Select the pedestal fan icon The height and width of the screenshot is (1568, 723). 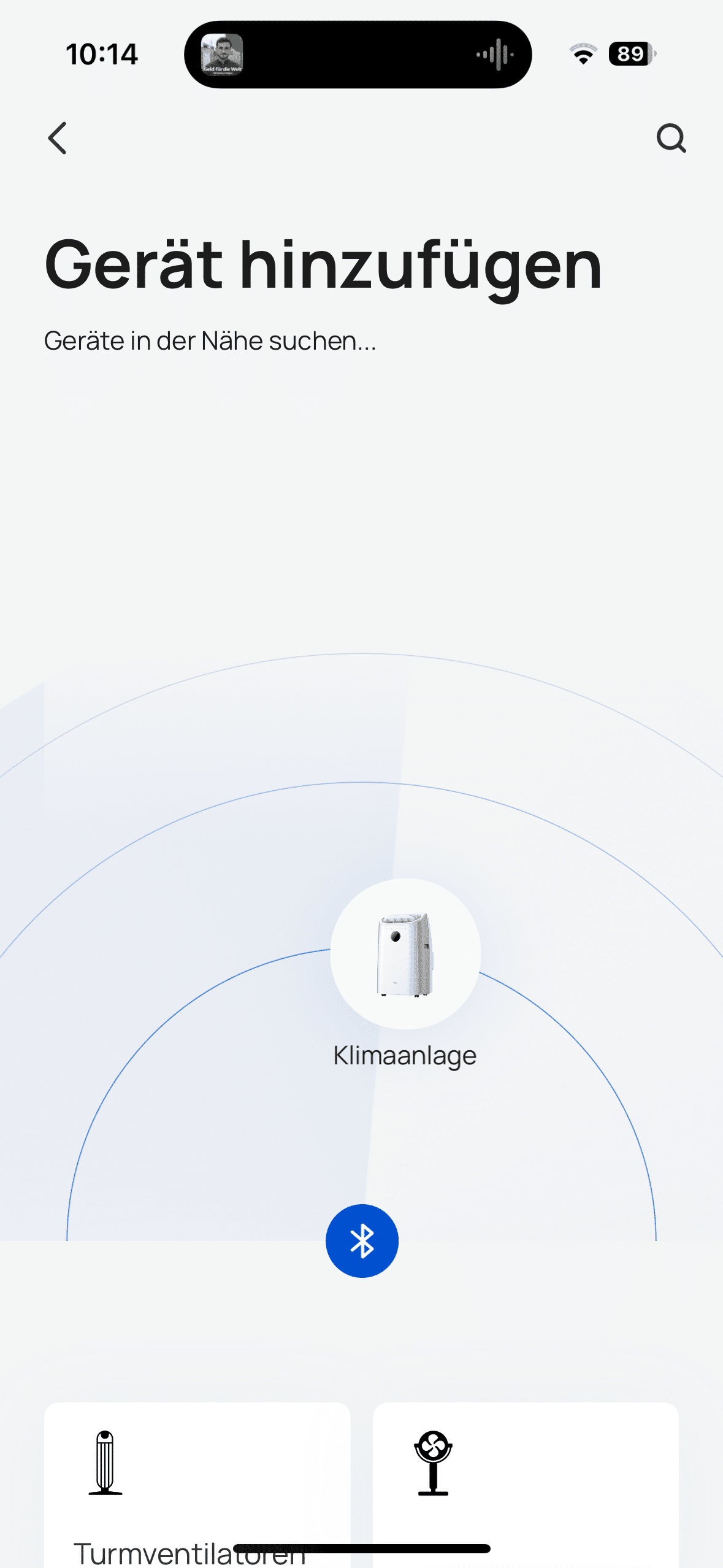click(434, 1462)
